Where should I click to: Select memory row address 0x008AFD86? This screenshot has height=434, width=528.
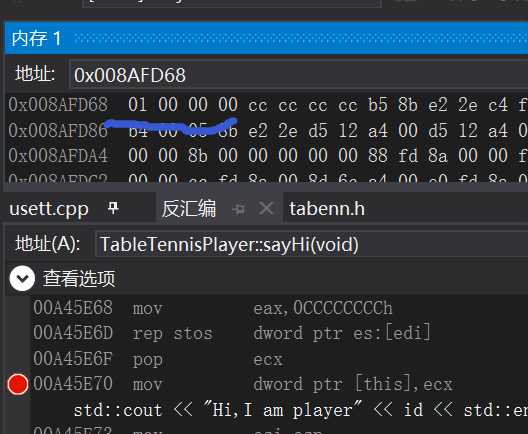(58, 130)
